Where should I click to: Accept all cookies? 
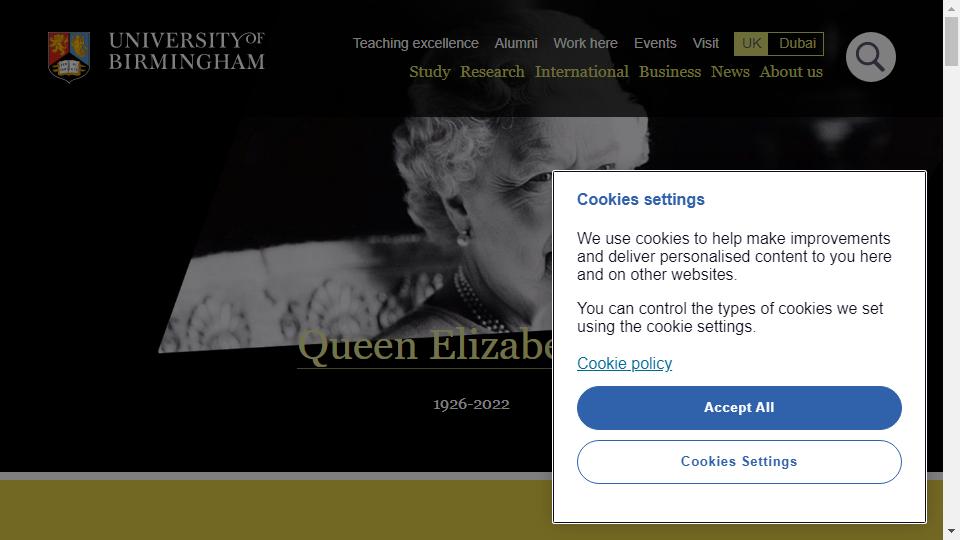point(739,408)
